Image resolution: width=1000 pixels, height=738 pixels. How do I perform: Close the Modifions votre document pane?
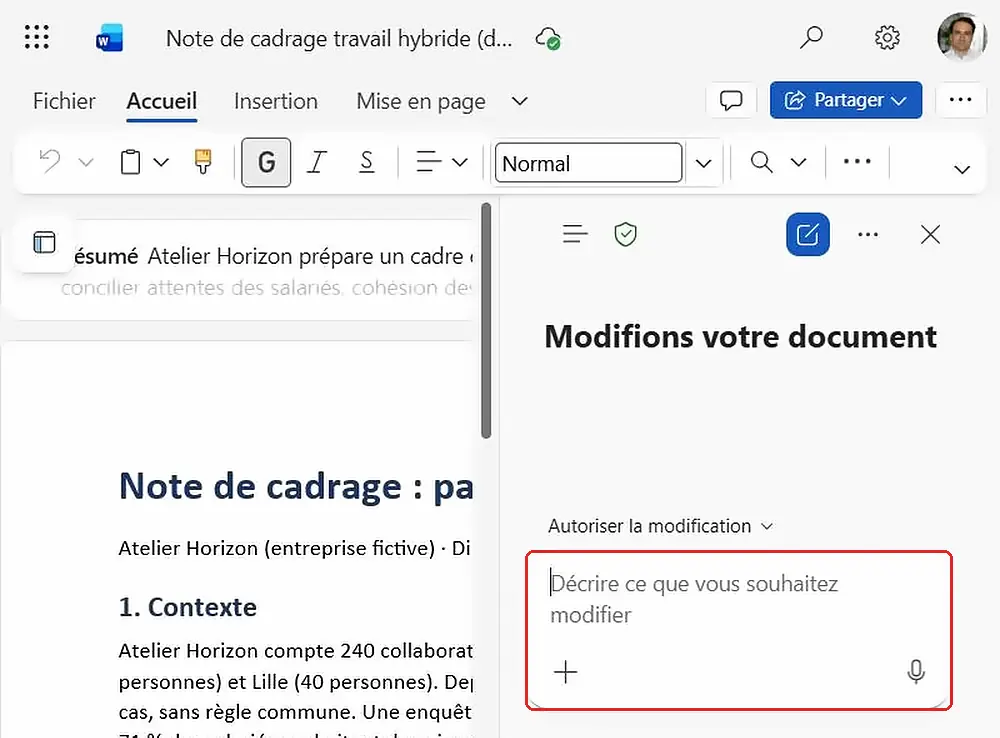tap(930, 234)
